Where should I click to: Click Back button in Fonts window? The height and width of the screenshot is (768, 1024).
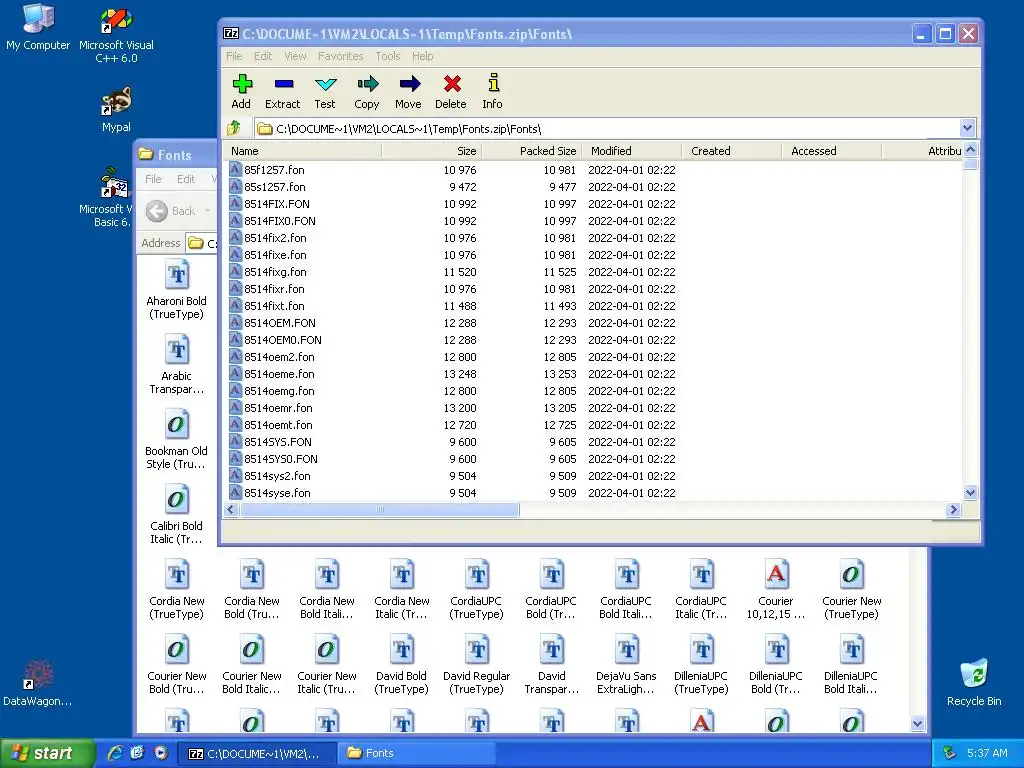click(171, 211)
